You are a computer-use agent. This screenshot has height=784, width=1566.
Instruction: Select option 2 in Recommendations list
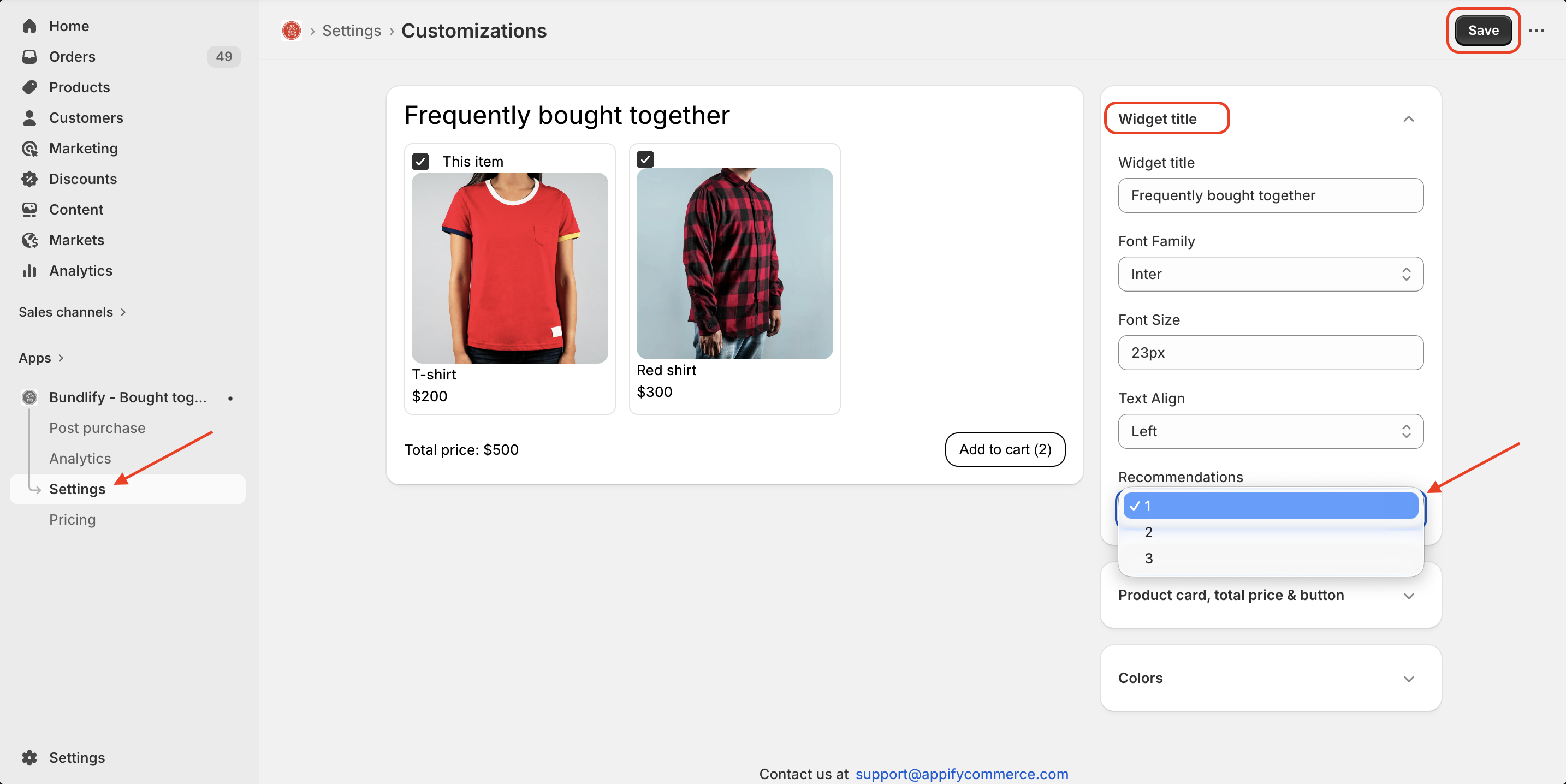(x=1147, y=532)
